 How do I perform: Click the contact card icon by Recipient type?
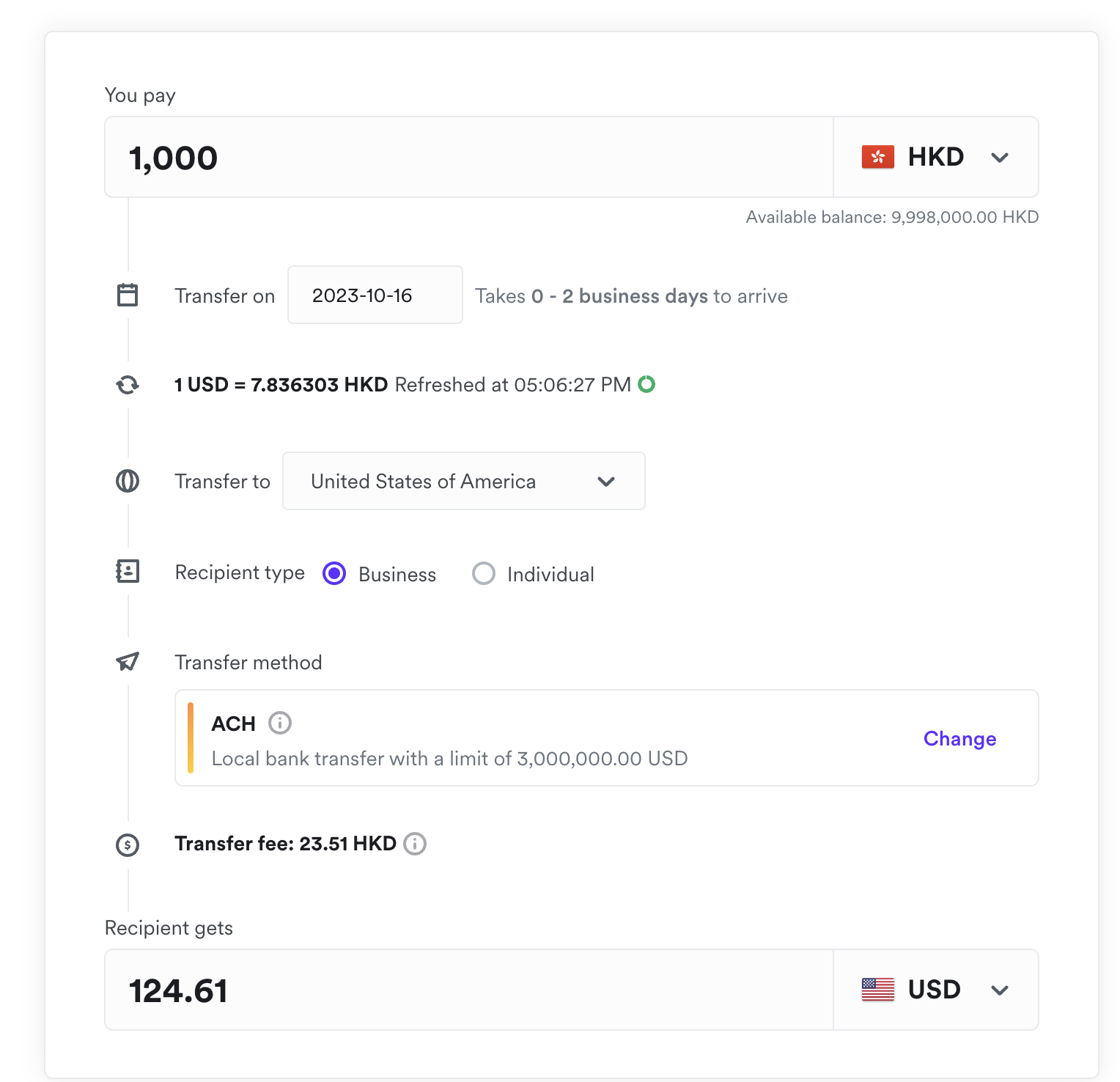tap(128, 571)
